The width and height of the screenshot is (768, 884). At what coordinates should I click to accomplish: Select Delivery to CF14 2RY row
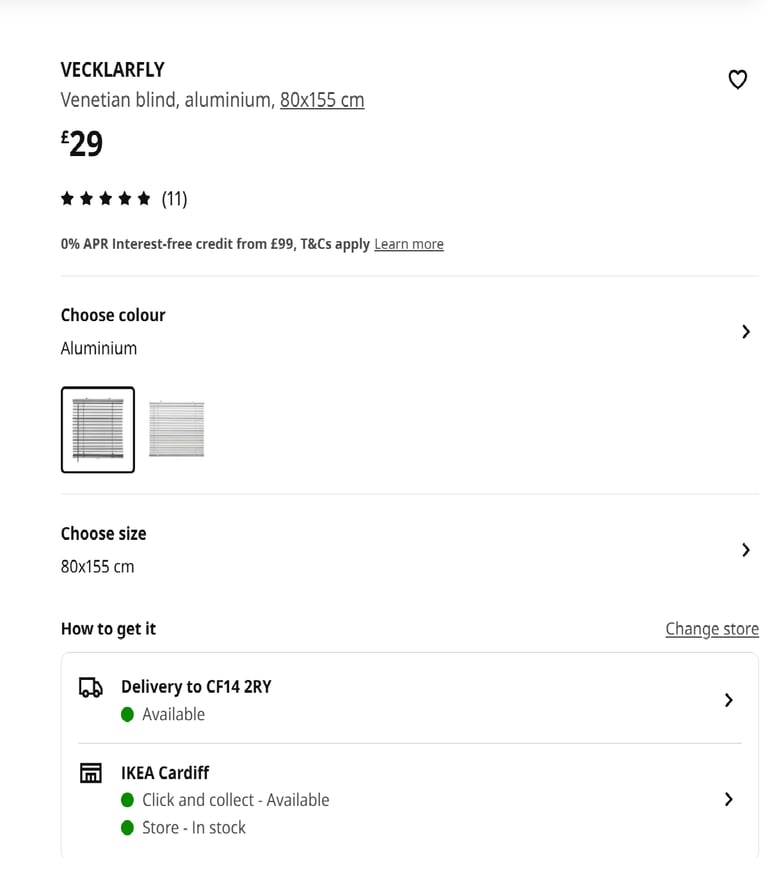409,700
